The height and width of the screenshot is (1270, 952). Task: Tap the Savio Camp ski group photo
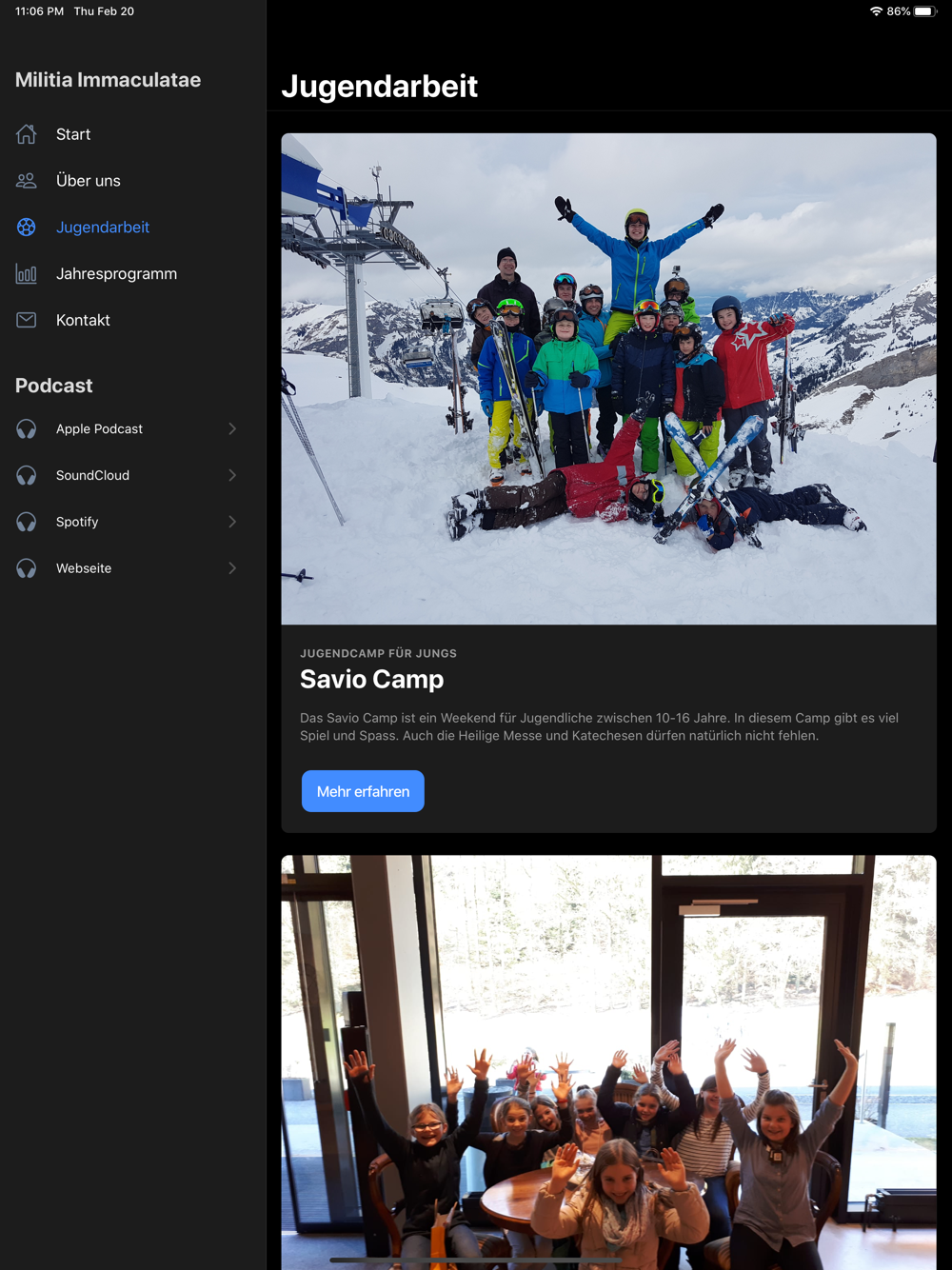click(x=609, y=379)
